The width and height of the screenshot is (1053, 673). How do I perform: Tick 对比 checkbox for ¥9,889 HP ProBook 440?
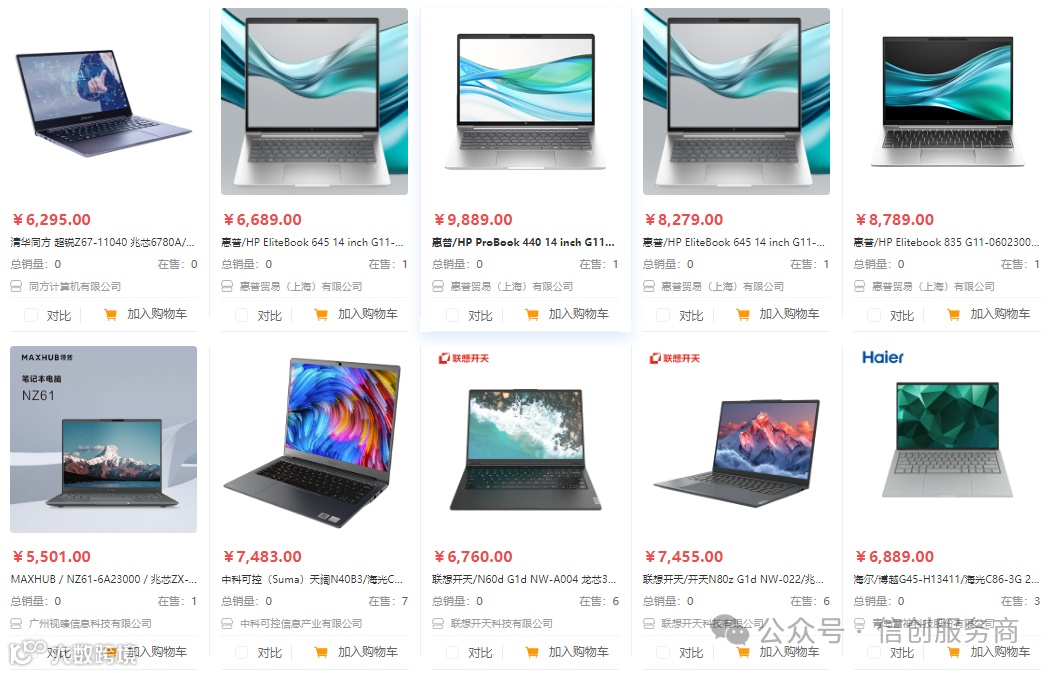click(x=453, y=315)
